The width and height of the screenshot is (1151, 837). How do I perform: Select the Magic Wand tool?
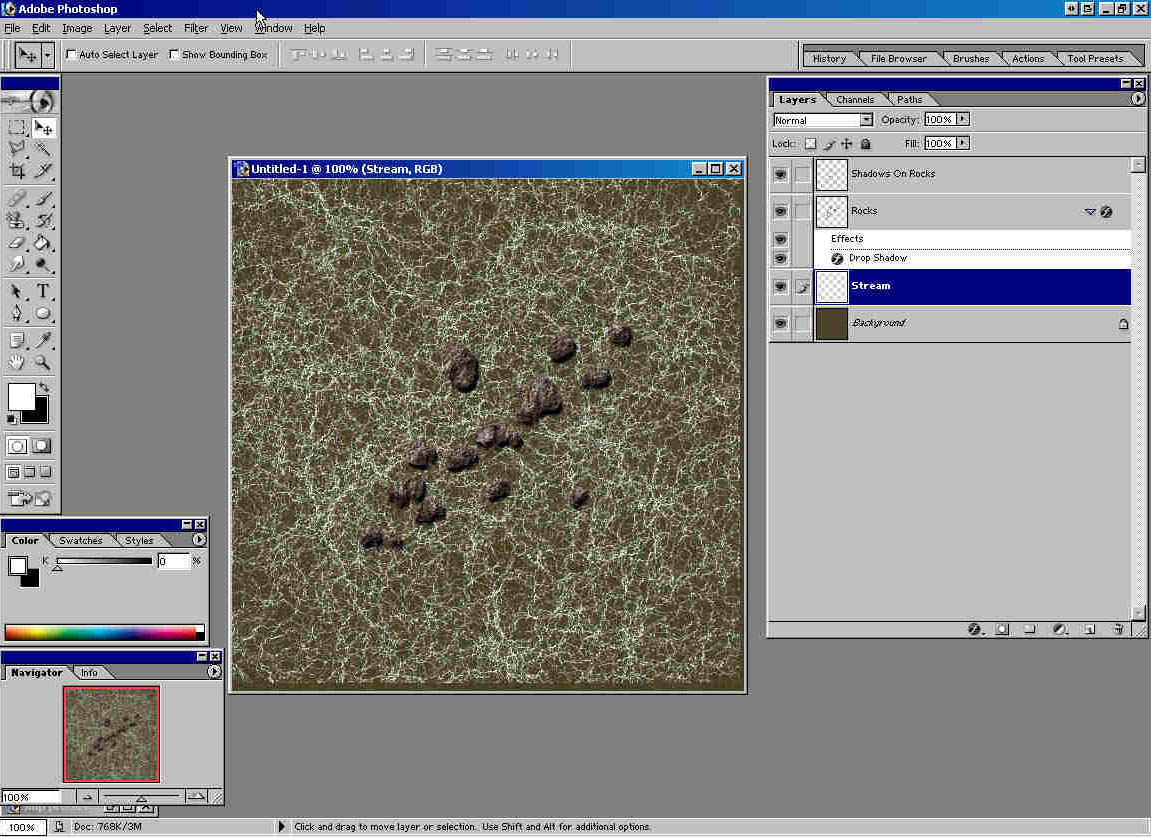pos(44,148)
